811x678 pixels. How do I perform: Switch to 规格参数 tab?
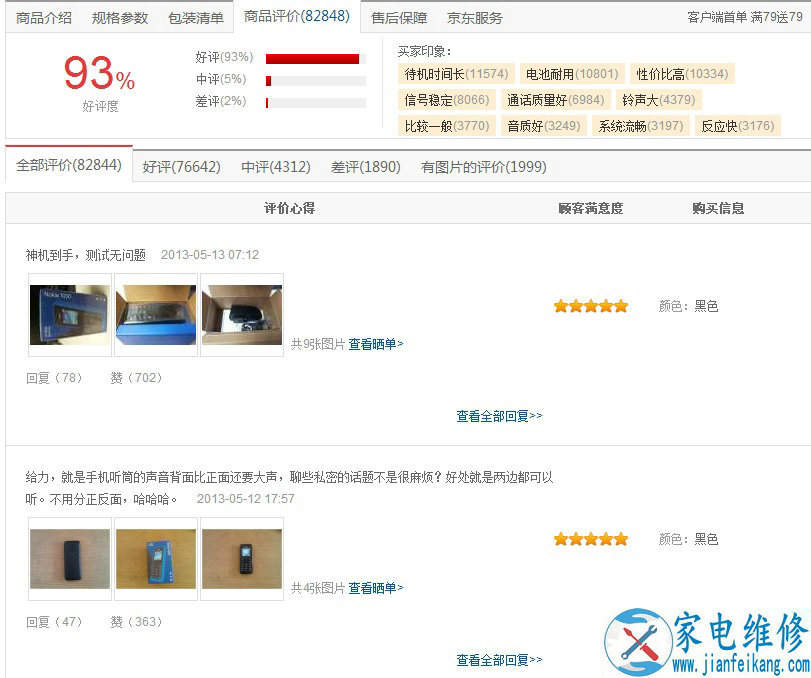point(120,18)
